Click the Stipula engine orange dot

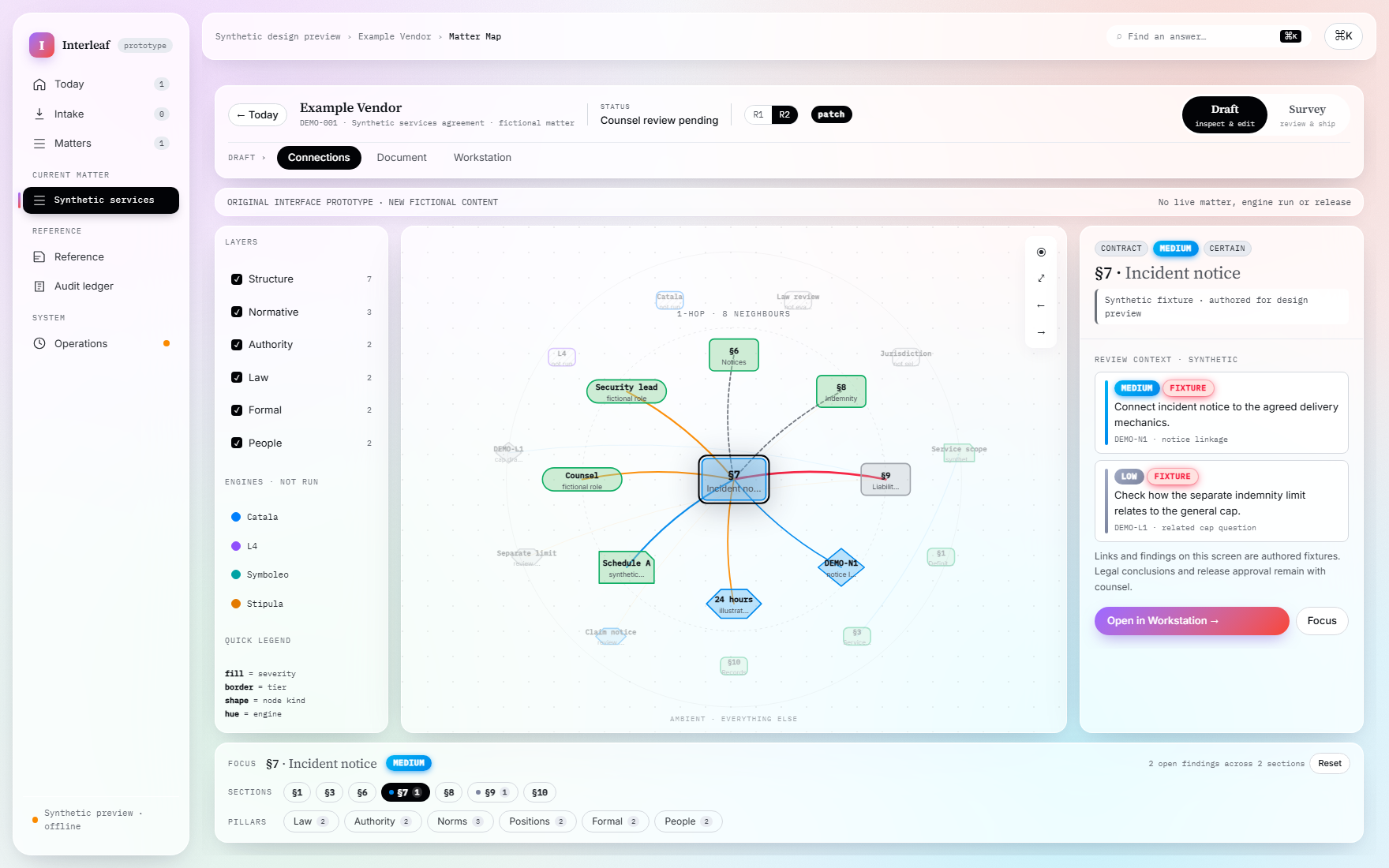pos(236,604)
